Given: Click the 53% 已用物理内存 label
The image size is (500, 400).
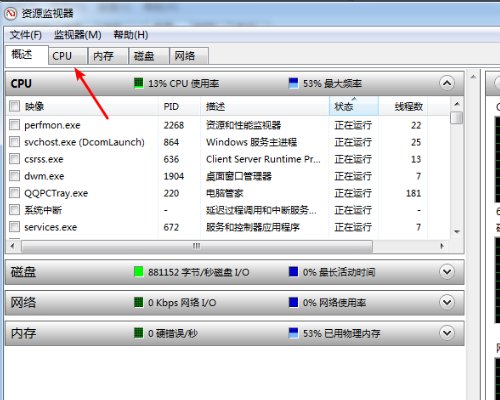Looking at the screenshot, I should [341, 333].
